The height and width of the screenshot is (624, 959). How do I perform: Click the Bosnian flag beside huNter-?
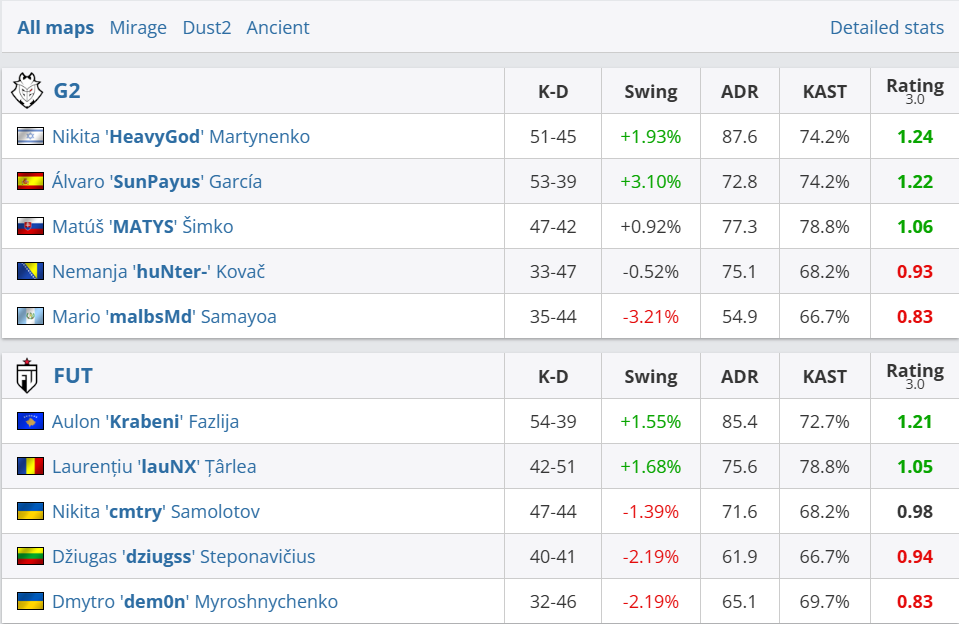[x=30, y=271]
